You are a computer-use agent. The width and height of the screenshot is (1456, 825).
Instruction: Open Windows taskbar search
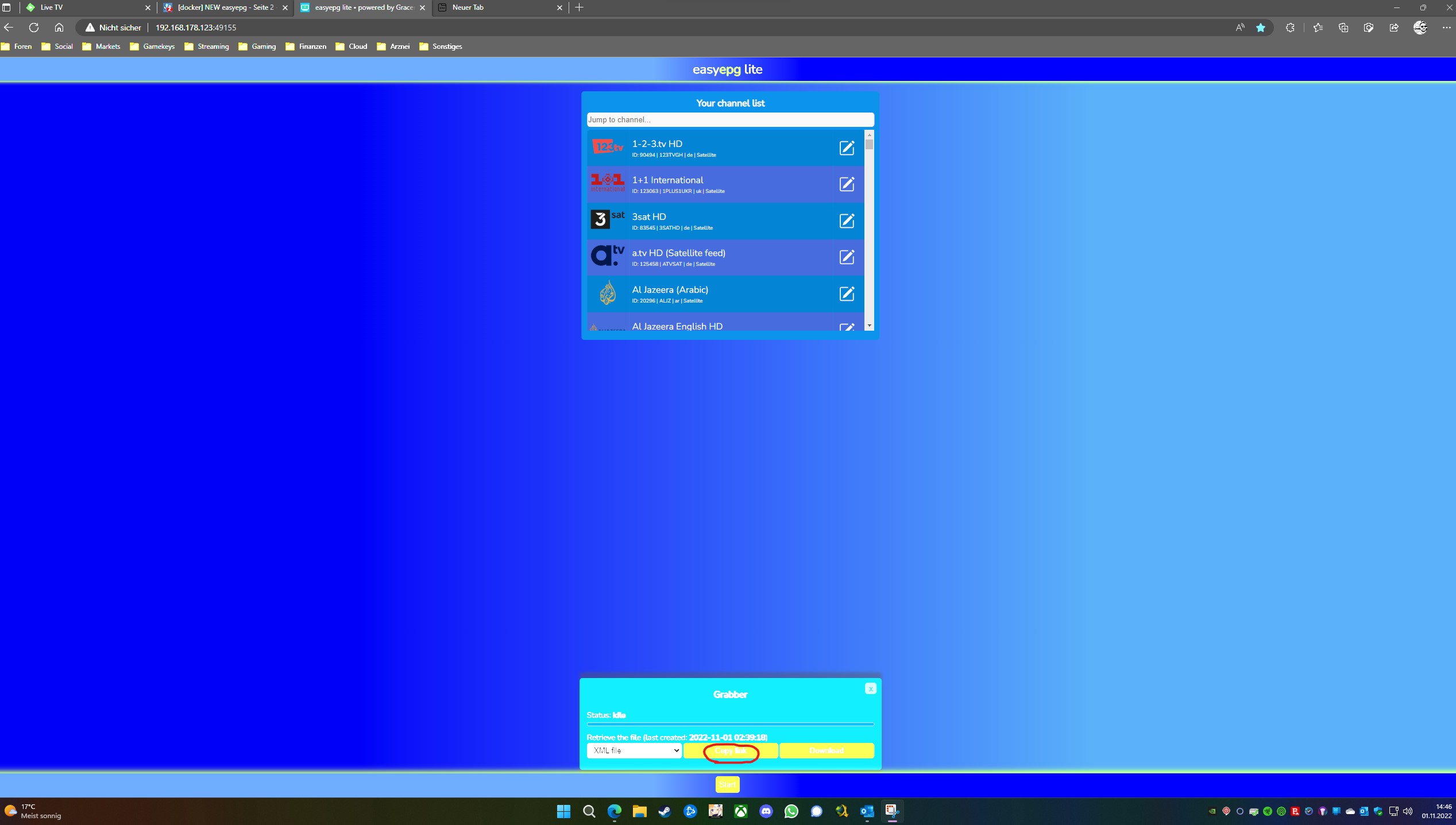tap(589, 811)
